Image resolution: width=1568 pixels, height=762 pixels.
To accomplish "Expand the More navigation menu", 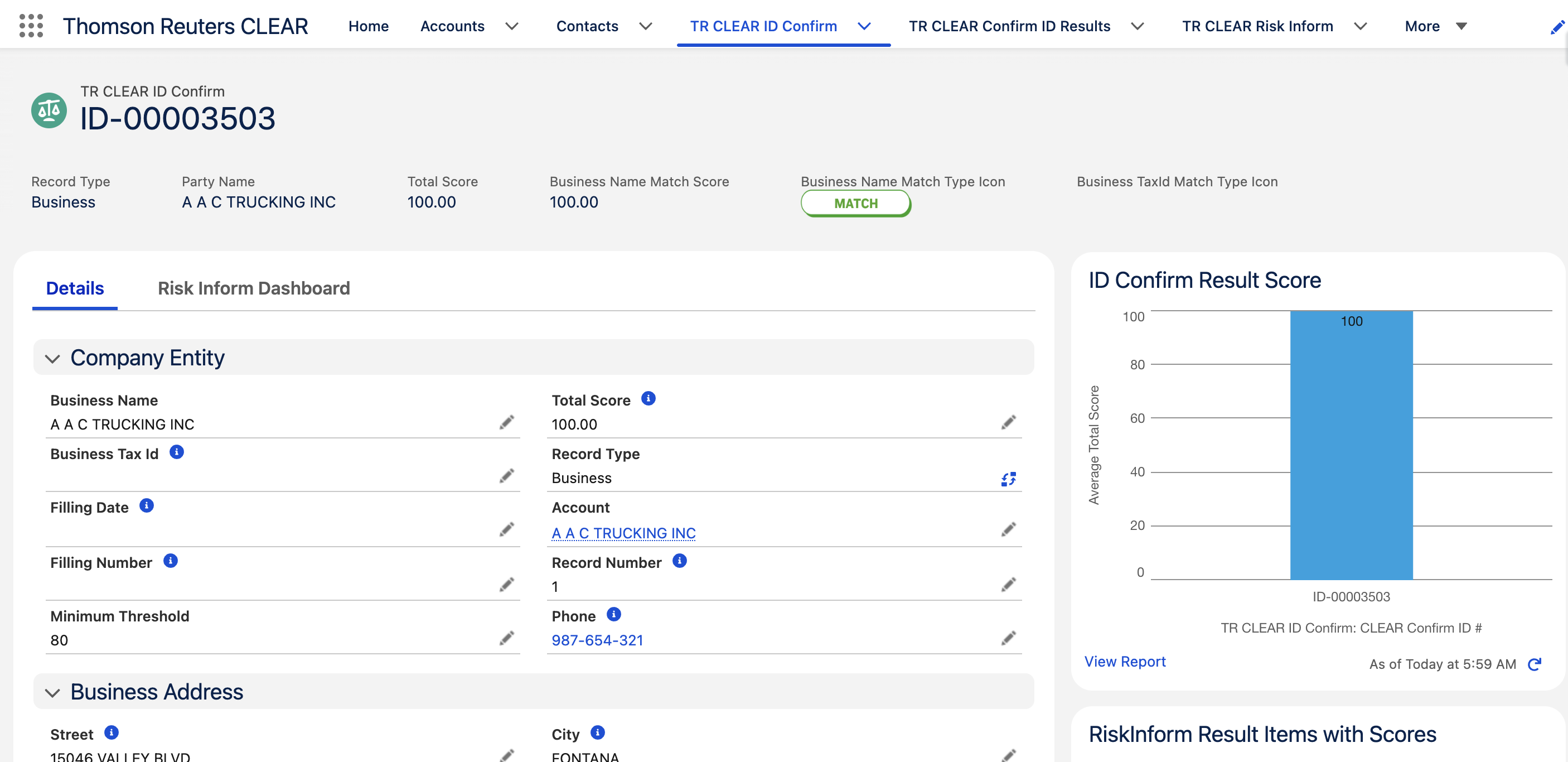I will (x=1436, y=26).
